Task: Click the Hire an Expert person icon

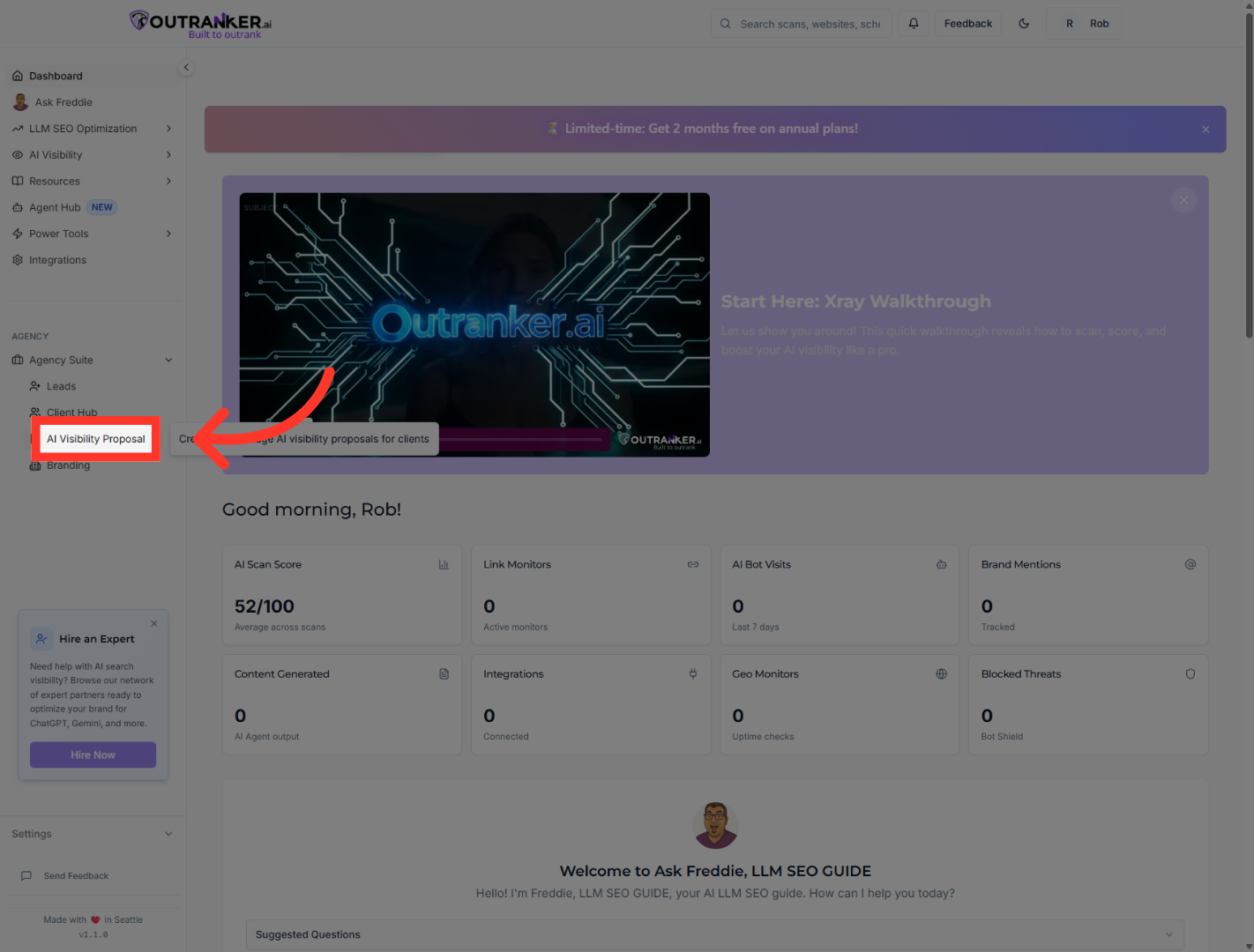Action: tap(41, 639)
